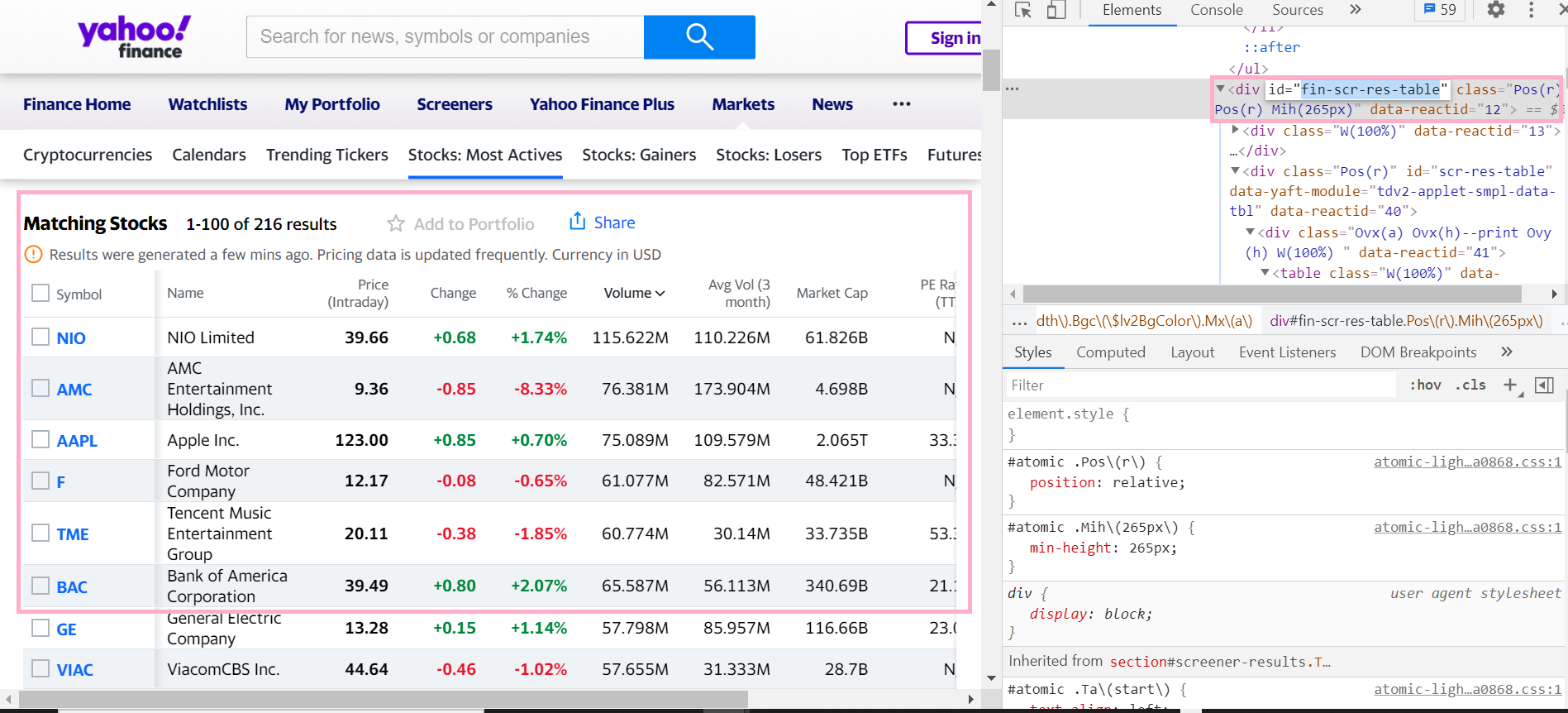Toggle the computed styles sidebar icon

point(1544,385)
